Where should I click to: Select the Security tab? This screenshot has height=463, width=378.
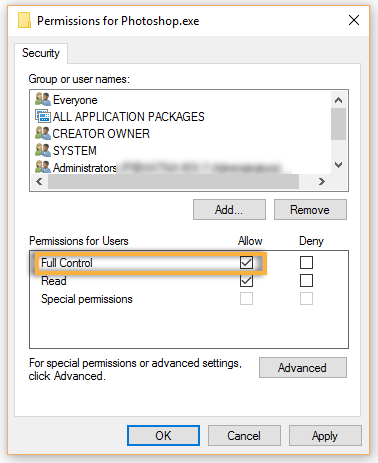[x=41, y=53]
